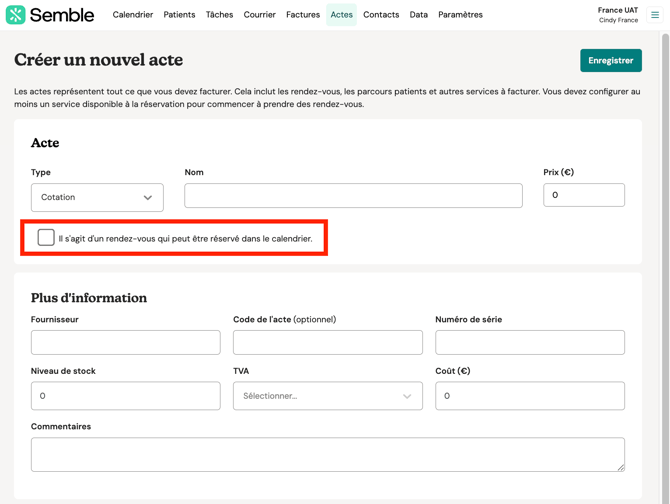Click the Semble logo icon

pyautogui.click(x=15, y=15)
